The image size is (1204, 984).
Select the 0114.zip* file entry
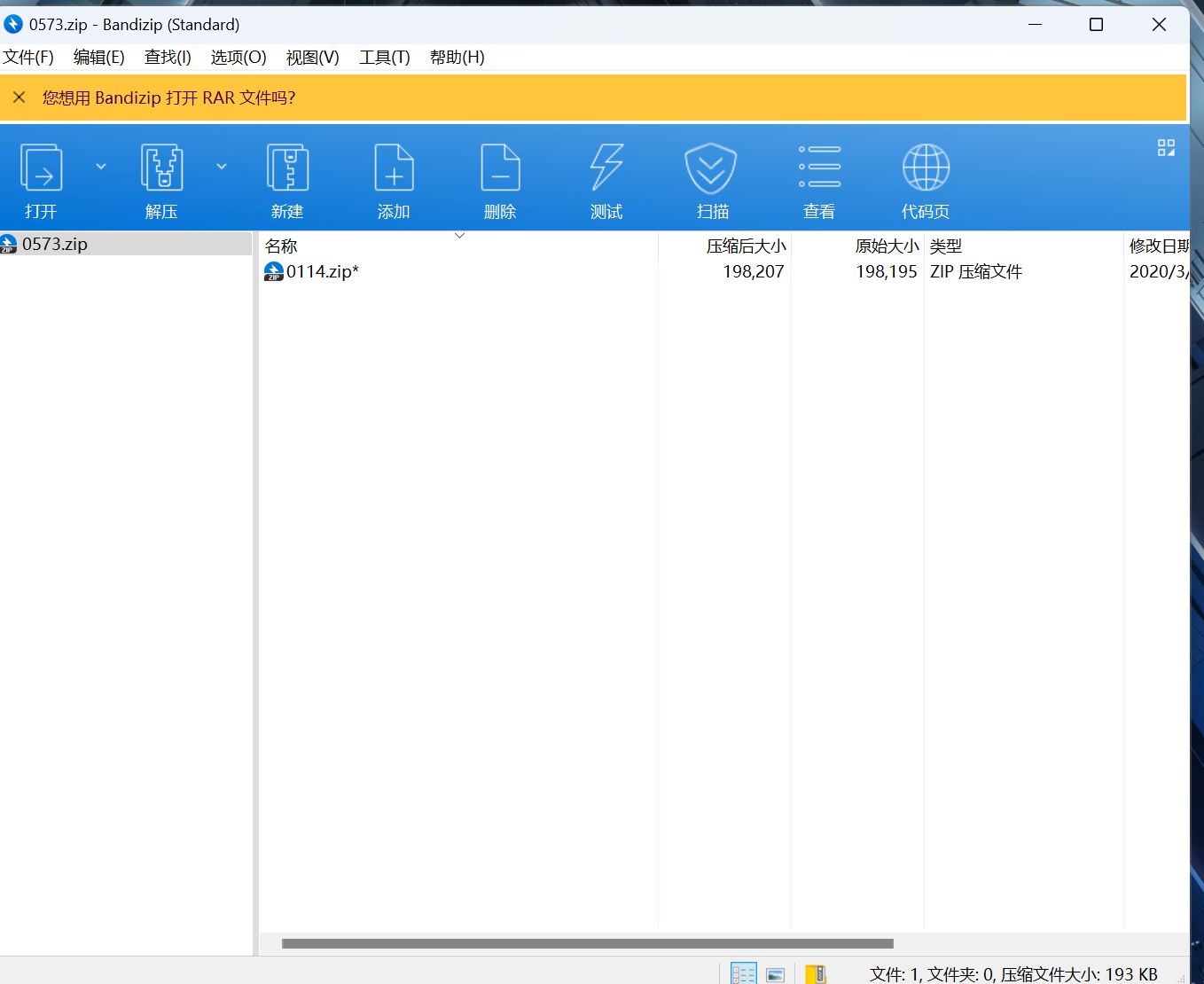[x=323, y=271]
